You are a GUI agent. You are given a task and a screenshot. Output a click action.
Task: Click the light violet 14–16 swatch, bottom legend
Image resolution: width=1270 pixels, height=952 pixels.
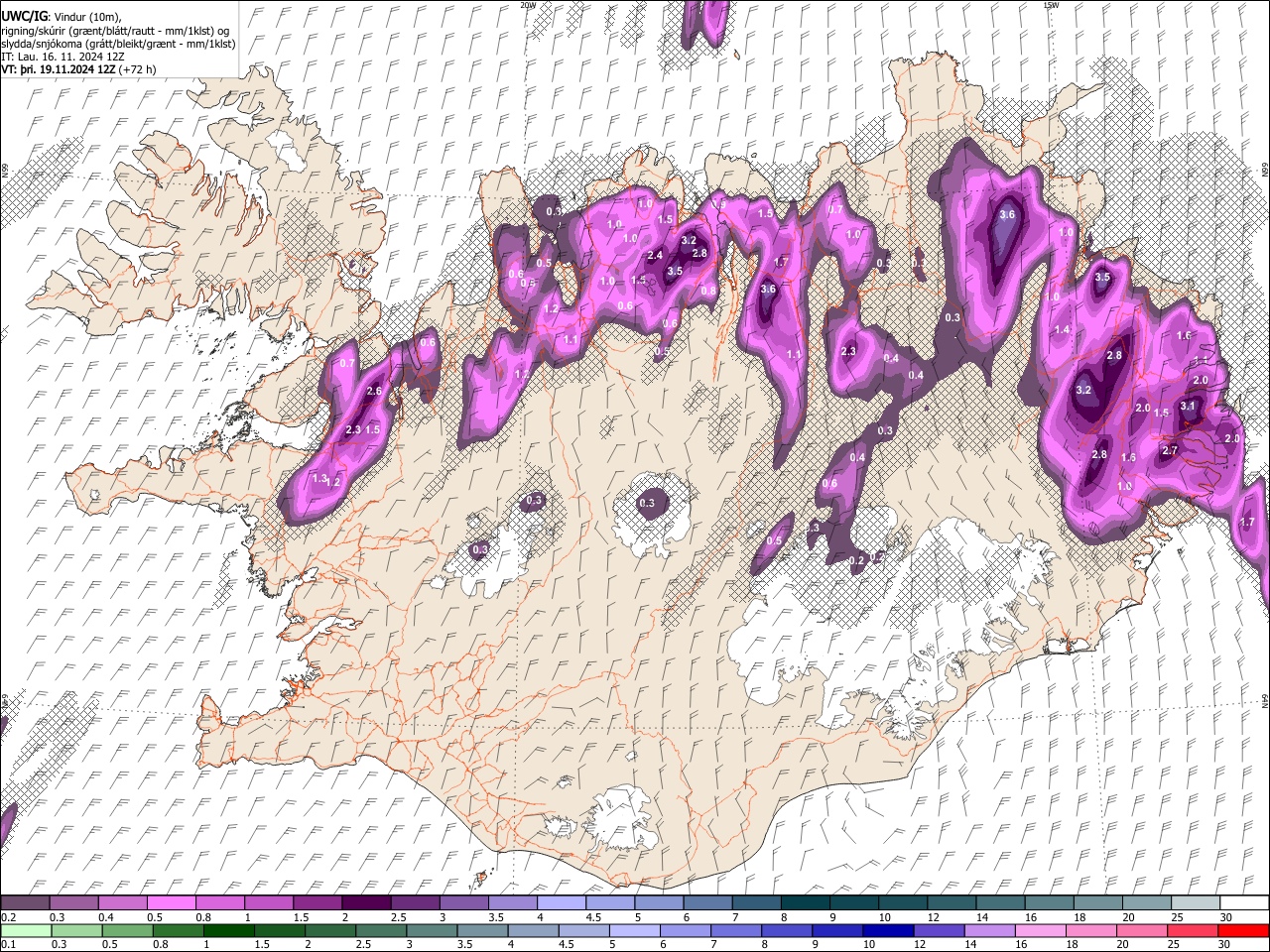[x=989, y=930]
